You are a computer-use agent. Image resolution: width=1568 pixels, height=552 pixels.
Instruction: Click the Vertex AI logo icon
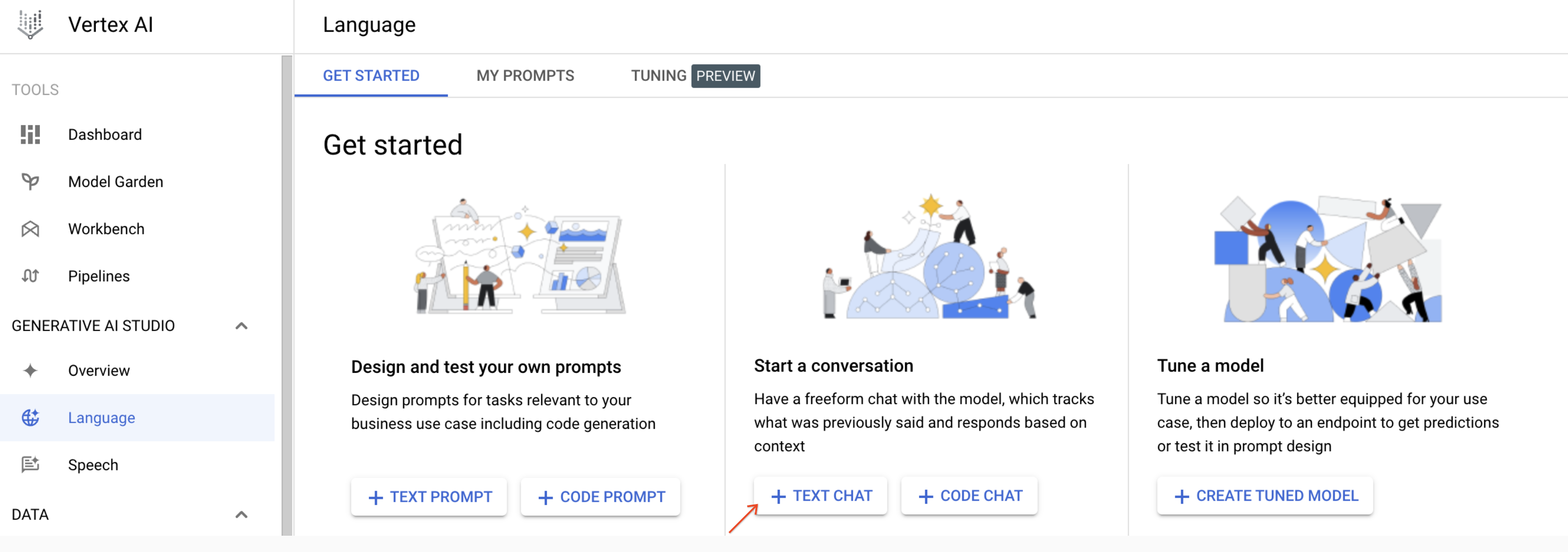(x=30, y=24)
